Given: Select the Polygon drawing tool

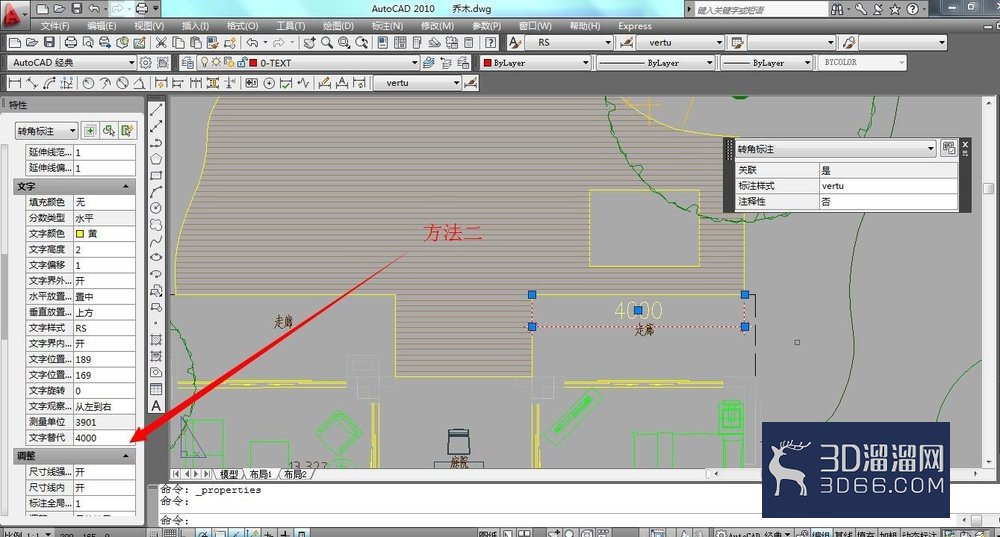Looking at the screenshot, I should pyautogui.click(x=156, y=159).
